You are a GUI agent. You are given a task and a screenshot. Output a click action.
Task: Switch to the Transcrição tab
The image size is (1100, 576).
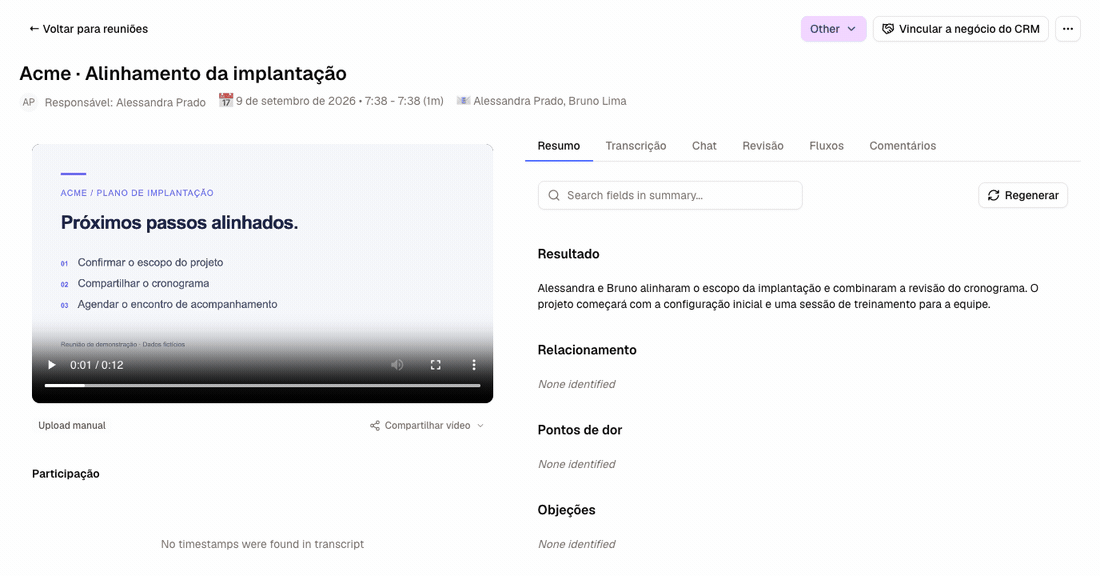click(x=636, y=146)
